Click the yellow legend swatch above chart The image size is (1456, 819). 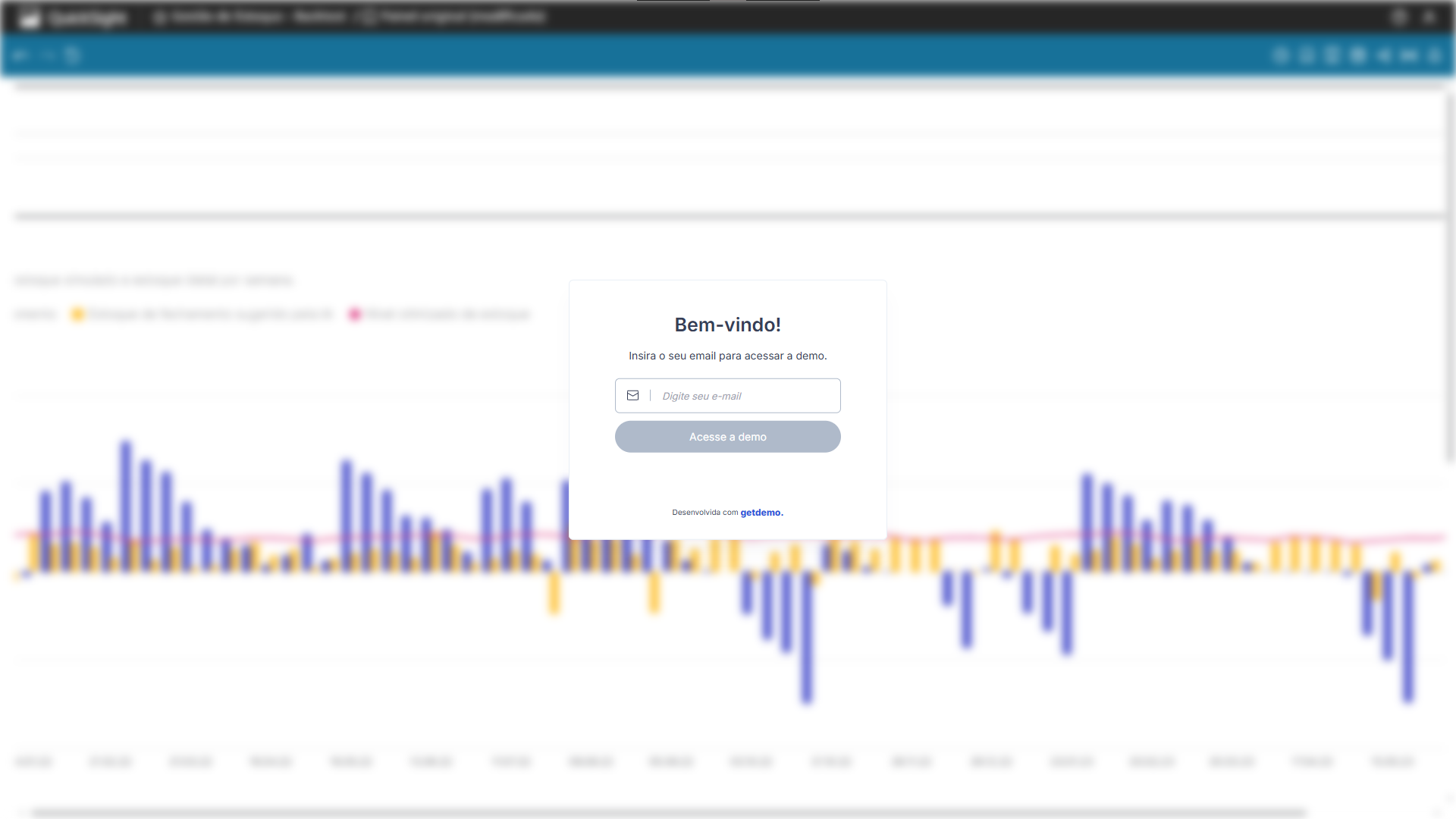tap(77, 314)
